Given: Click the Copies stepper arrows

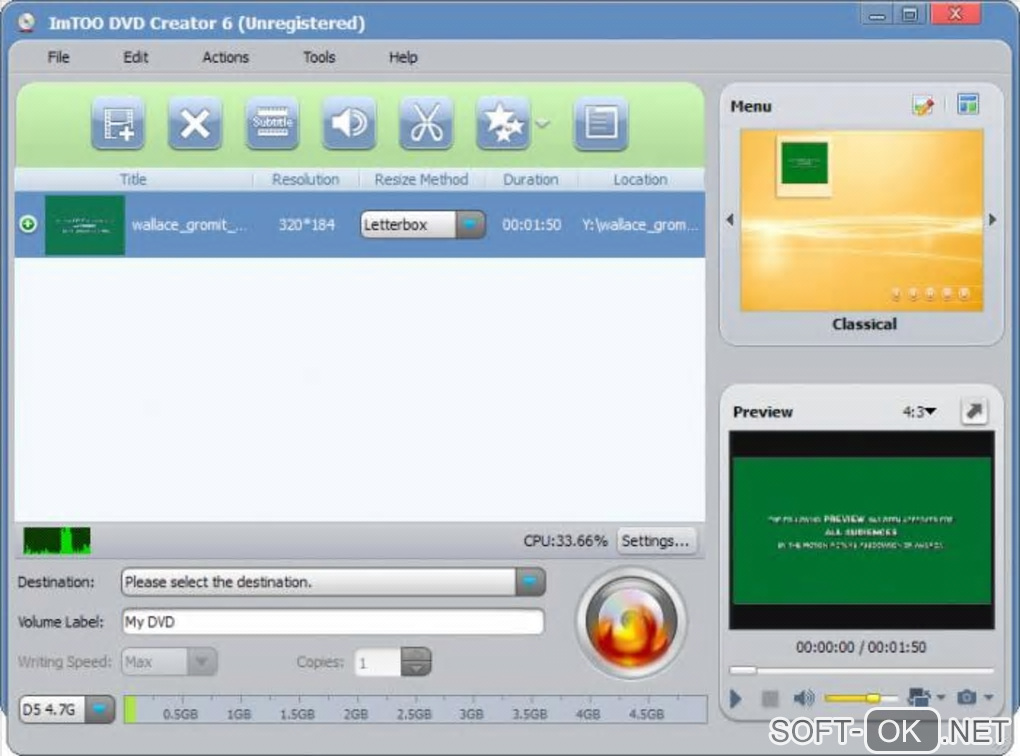Looking at the screenshot, I should point(416,662).
